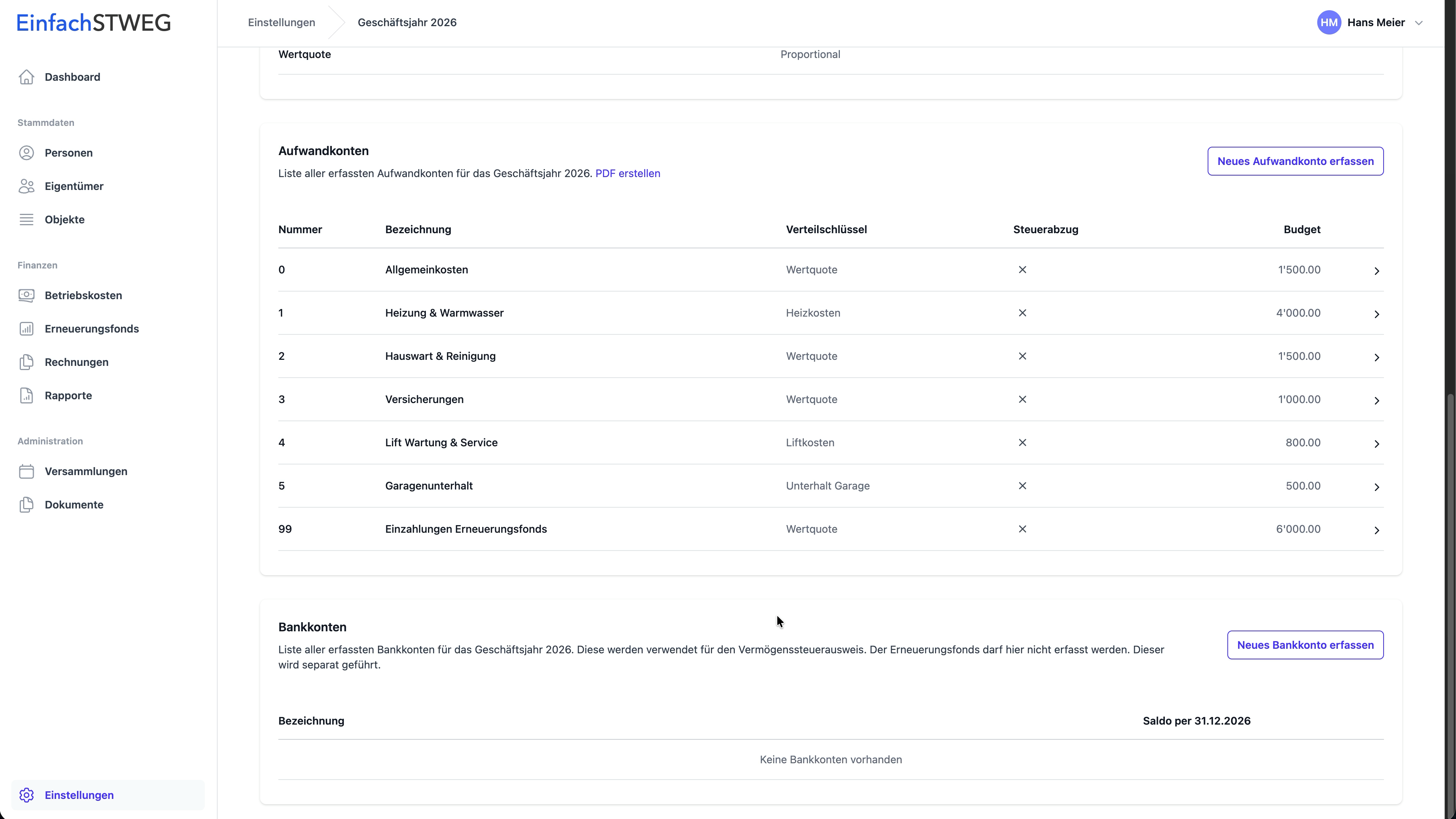This screenshot has width=1456, height=819.
Task: Click the Versammlungen calendar icon
Action: tap(27, 471)
